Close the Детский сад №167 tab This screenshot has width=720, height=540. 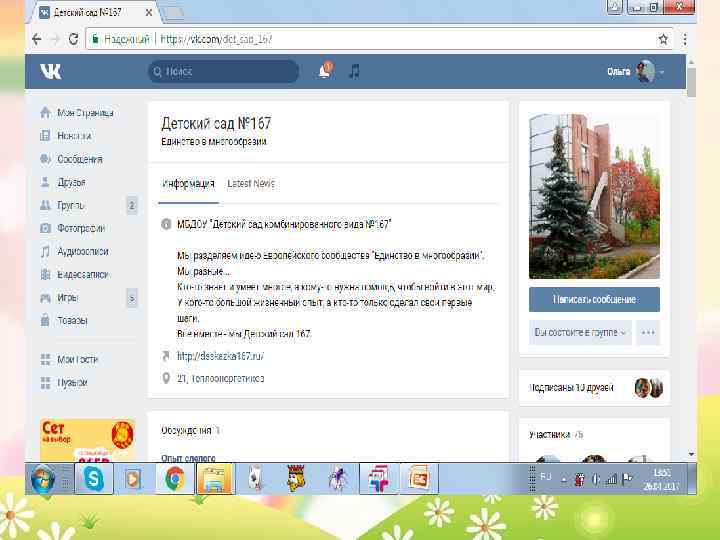tap(149, 13)
